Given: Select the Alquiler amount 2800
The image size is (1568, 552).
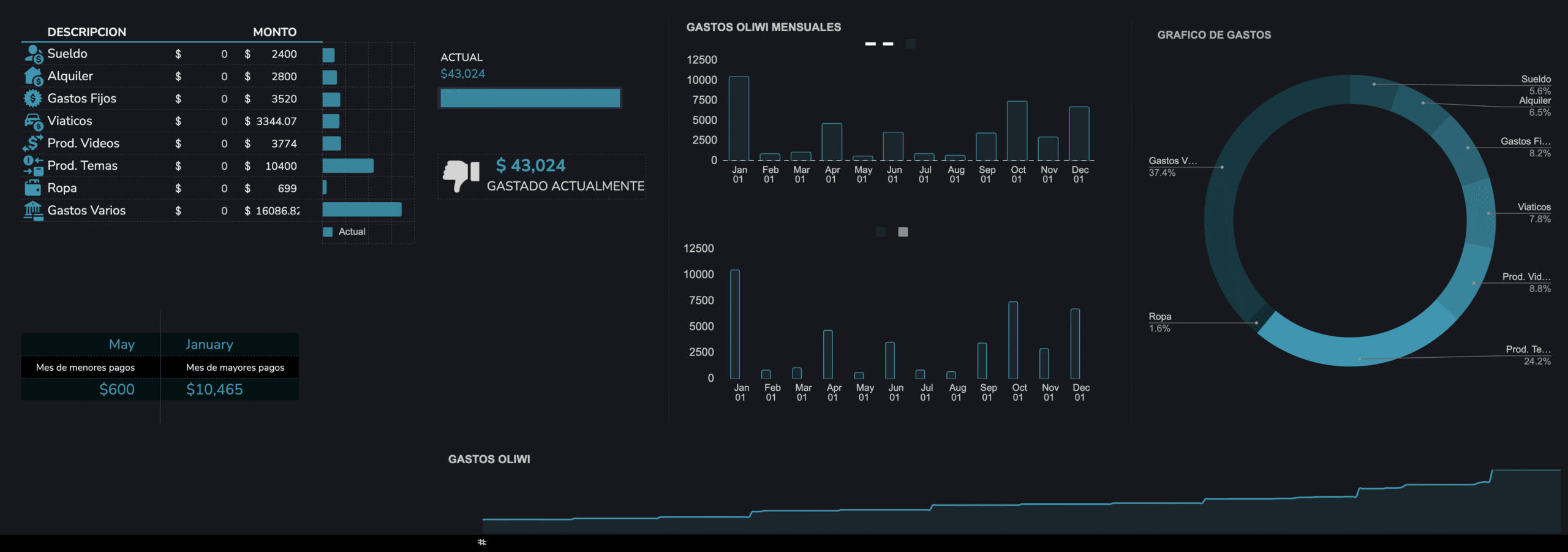Looking at the screenshot, I should pyautogui.click(x=284, y=76).
